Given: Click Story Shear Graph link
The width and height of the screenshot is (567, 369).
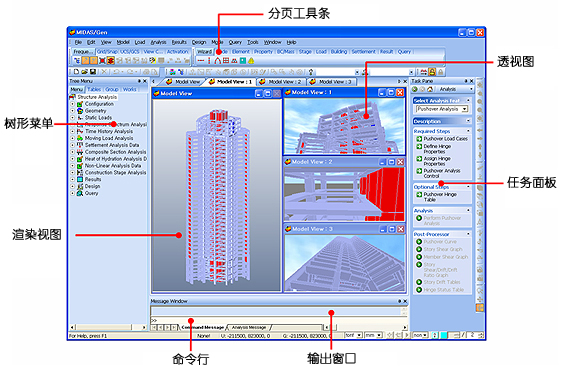Looking at the screenshot, I should (x=443, y=249).
